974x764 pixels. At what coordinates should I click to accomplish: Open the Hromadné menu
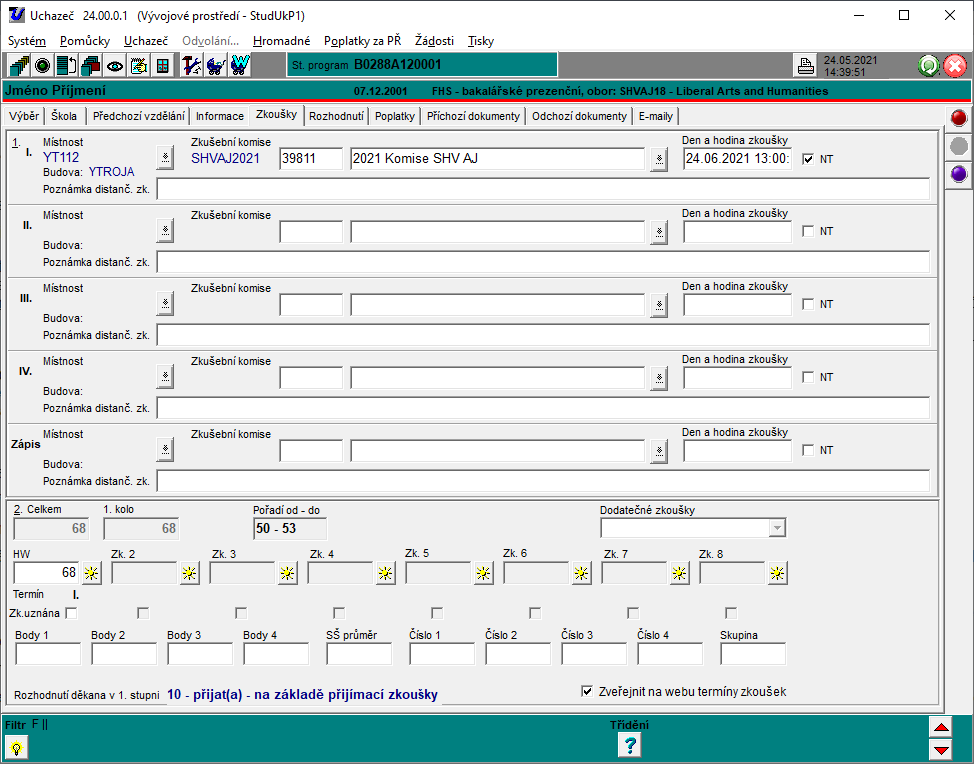281,41
